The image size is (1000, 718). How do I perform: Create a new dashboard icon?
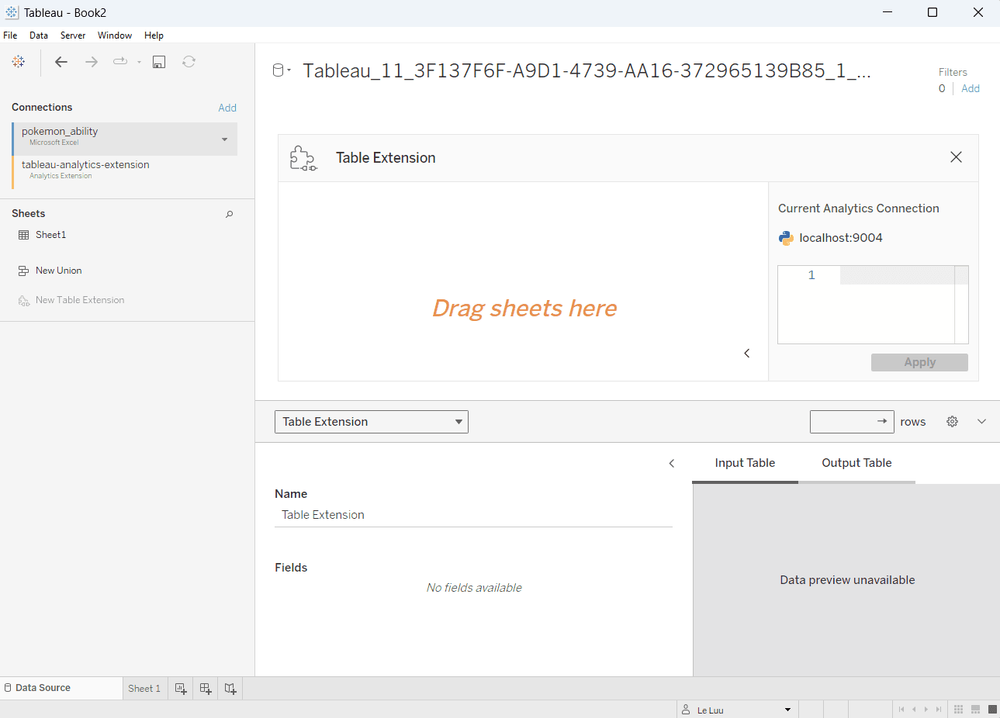pyautogui.click(x=205, y=689)
